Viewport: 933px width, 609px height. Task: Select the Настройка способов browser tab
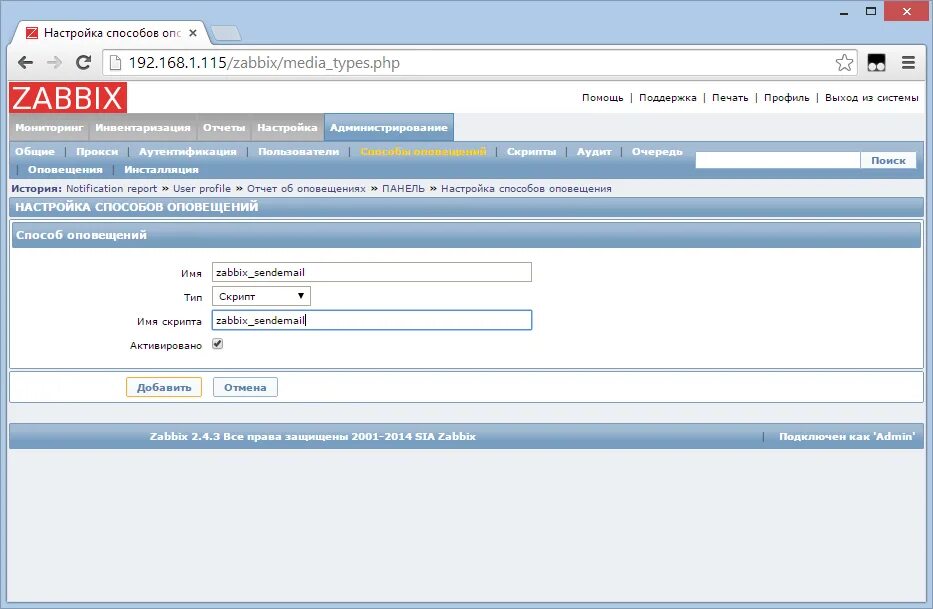pos(110,33)
